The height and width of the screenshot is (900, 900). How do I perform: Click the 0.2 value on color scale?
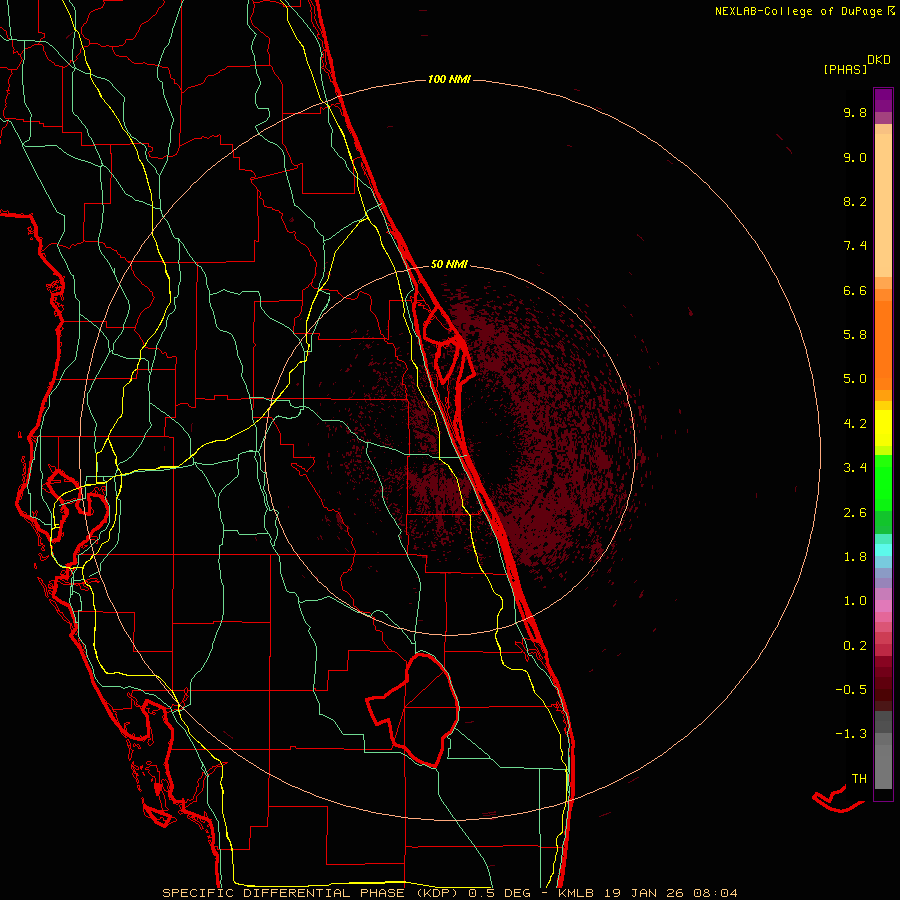point(855,646)
